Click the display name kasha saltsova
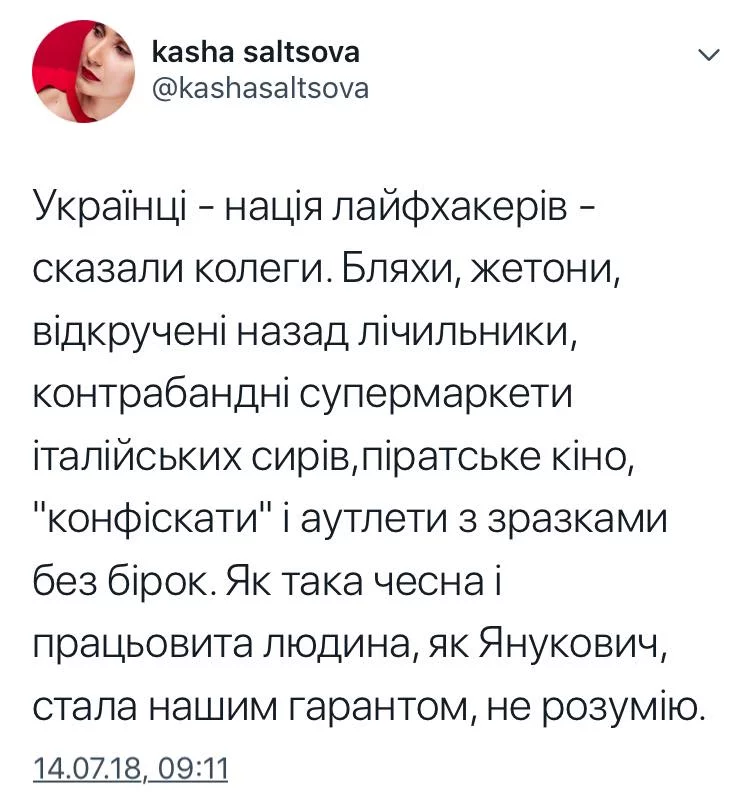This screenshot has height=804, width=750. pyautogui.click(x=255, y=52)
